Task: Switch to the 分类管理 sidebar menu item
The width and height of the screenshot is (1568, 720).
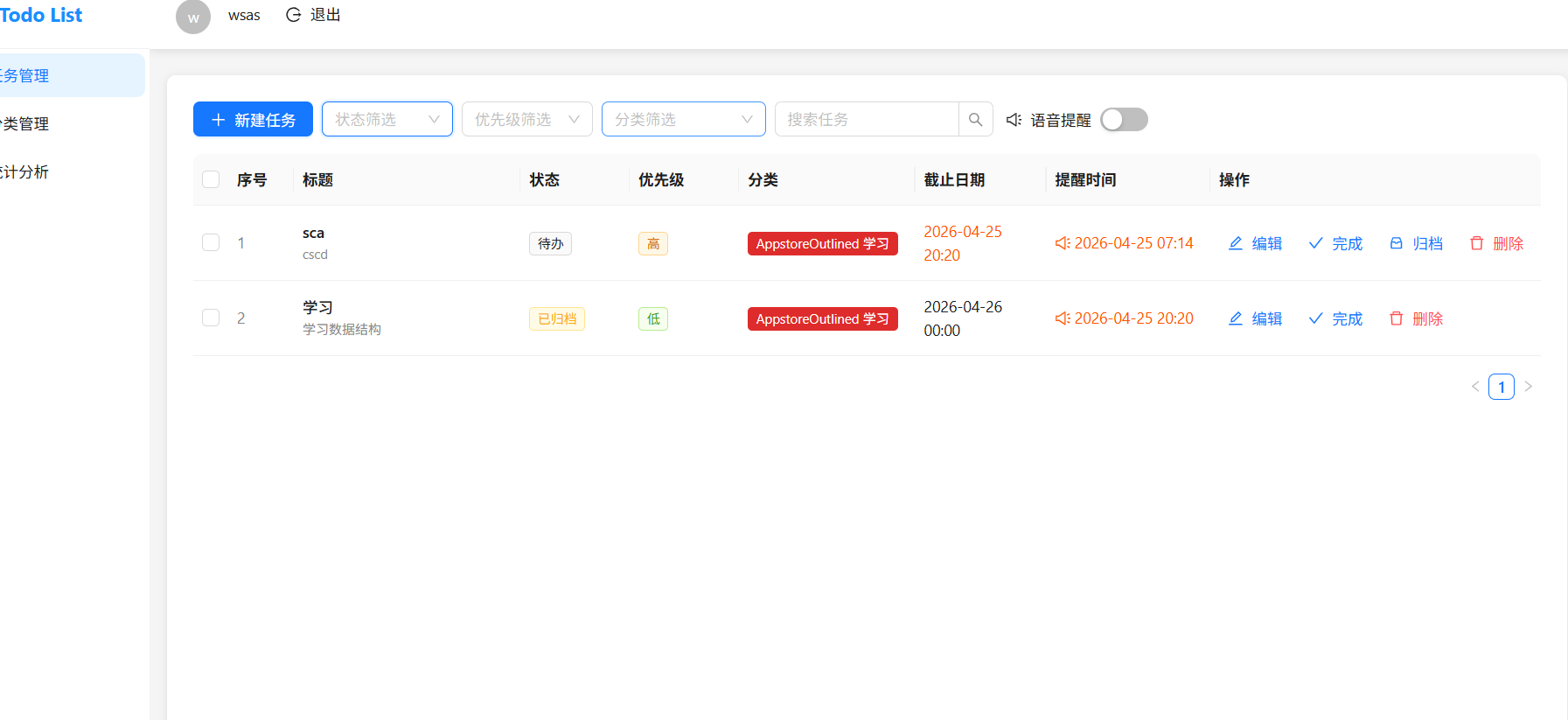Action: (x=26, y=124)
